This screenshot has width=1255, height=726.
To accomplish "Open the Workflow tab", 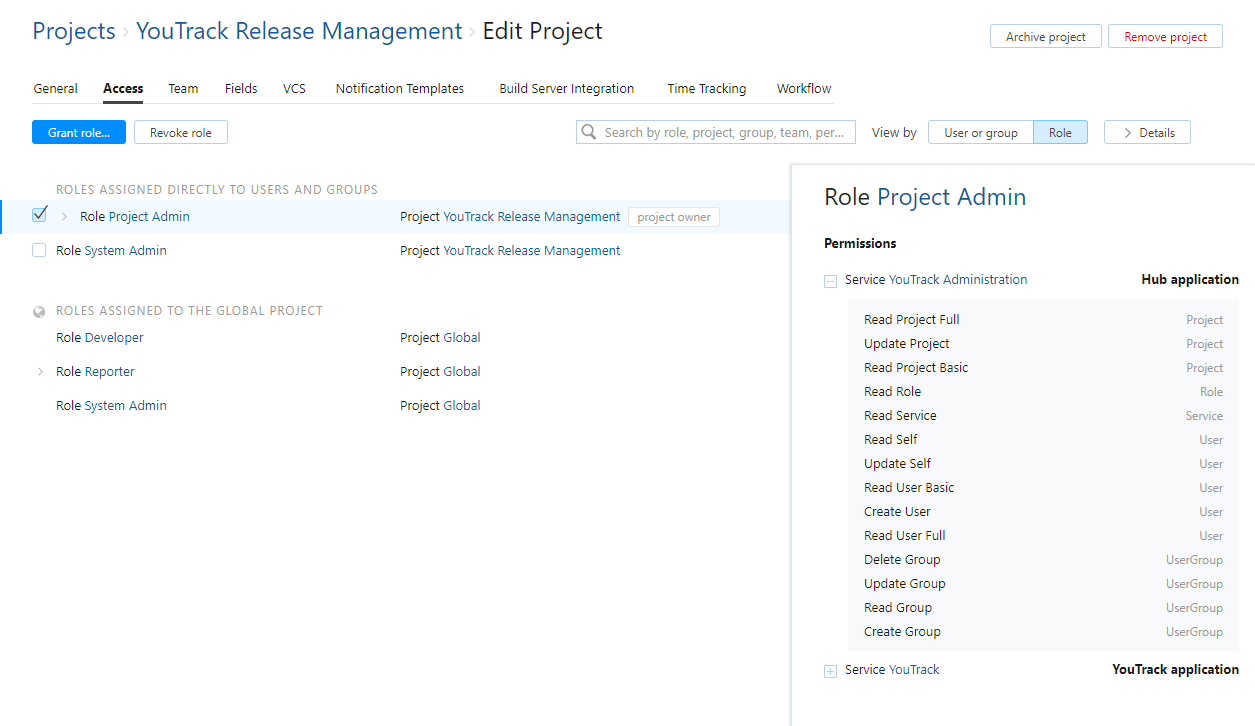I will tap(804, 89).
